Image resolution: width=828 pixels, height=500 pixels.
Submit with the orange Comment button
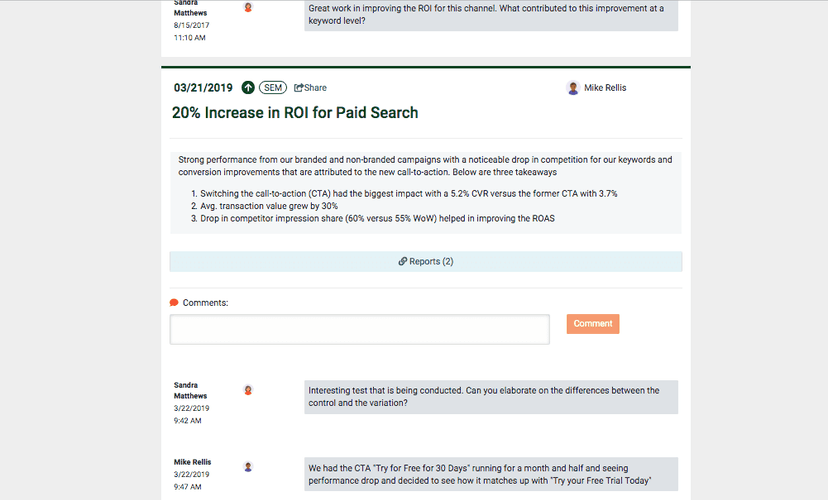click(593, 324)
